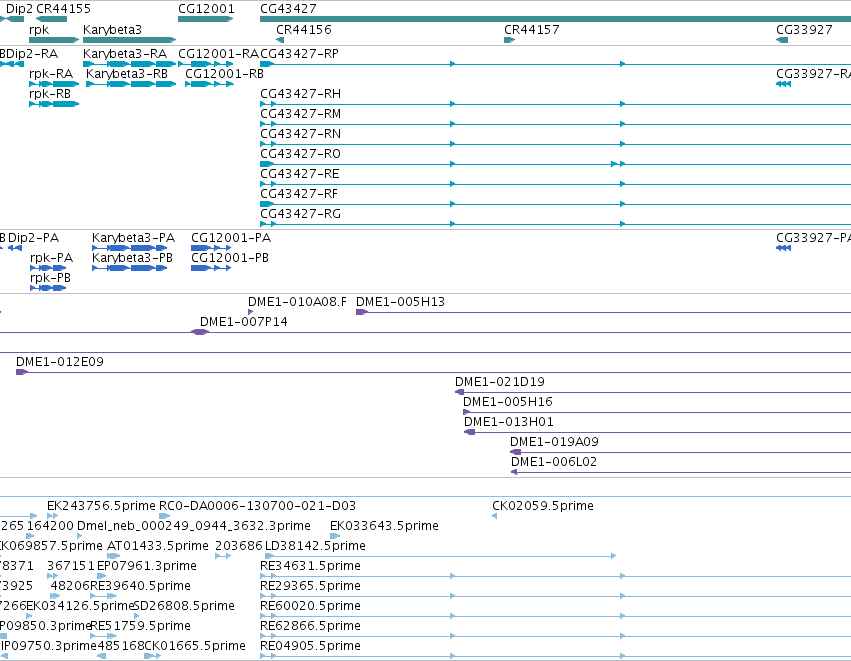Select the rpk-PB protein feature

pyautogui.click(x=50, y=278)
